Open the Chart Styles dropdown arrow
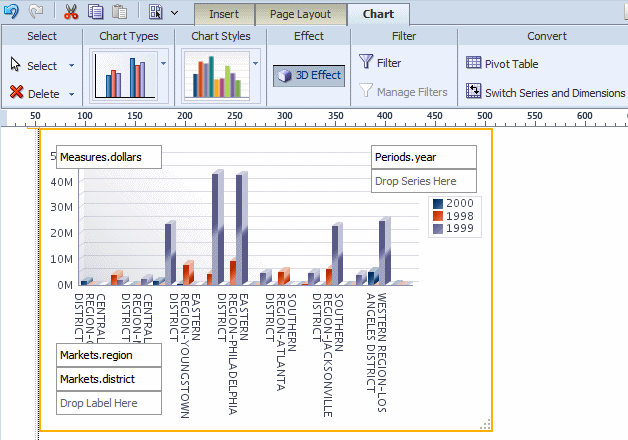 point(256,63)
